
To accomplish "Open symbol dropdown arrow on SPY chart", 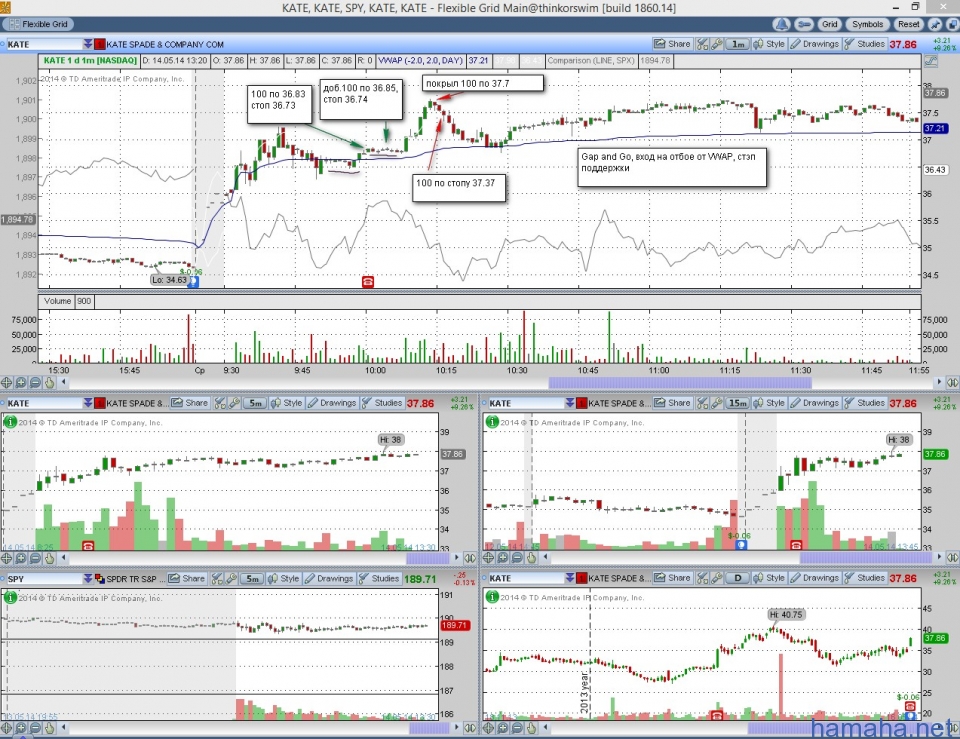I will (x=88, y=579).
